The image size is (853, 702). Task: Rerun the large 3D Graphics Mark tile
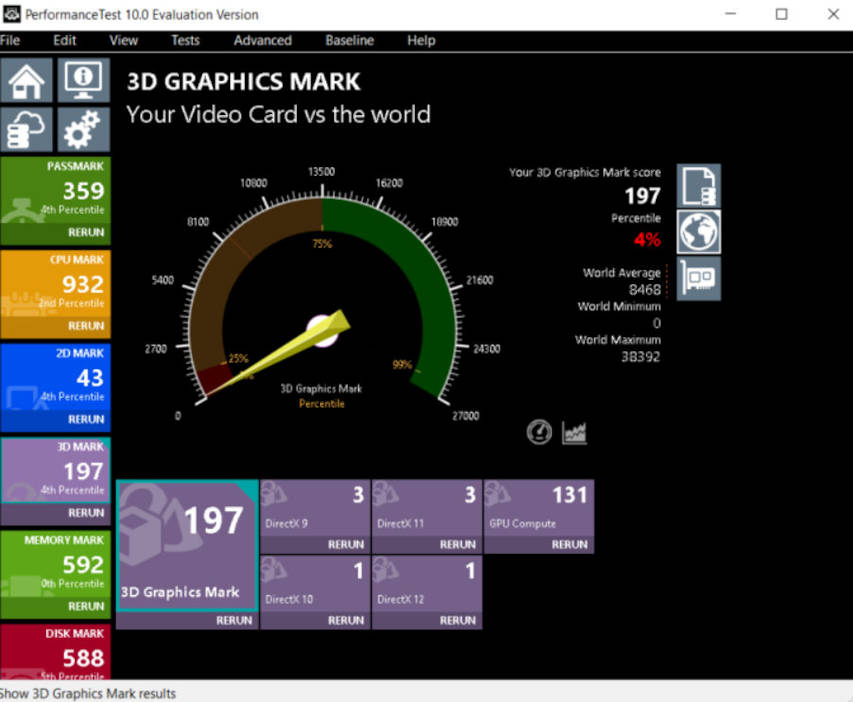coord(234,620)
